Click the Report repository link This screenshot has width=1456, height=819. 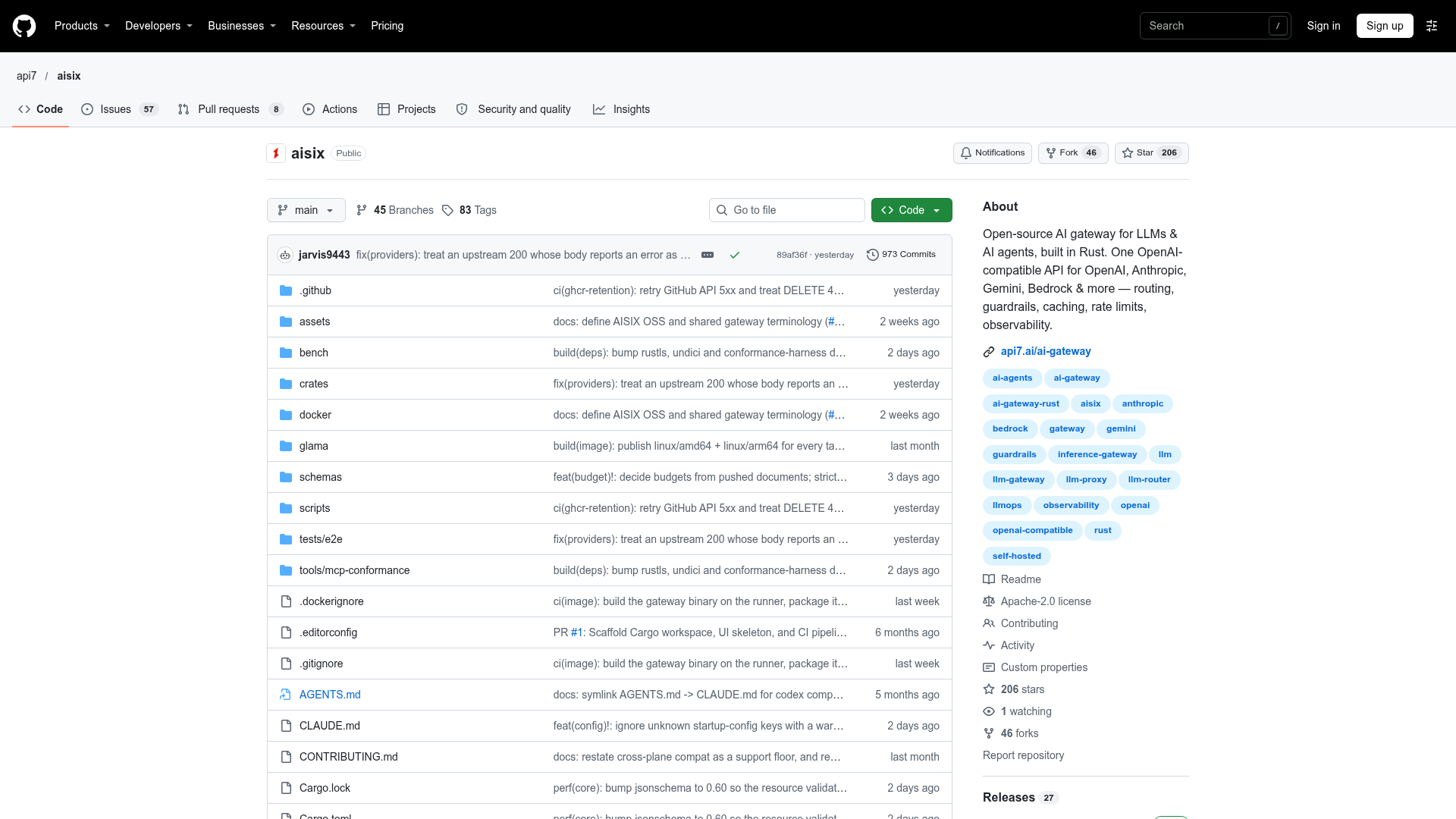(1023, 755)
